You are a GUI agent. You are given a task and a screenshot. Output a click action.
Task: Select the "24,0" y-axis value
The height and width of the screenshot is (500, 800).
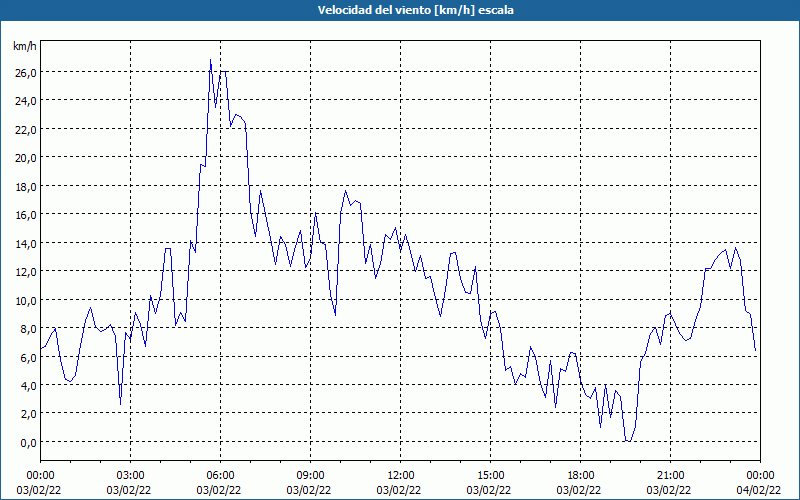(28, 101)
